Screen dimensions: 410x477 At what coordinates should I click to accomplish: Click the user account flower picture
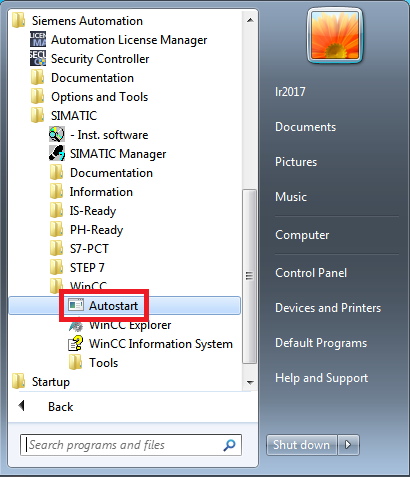335,35
